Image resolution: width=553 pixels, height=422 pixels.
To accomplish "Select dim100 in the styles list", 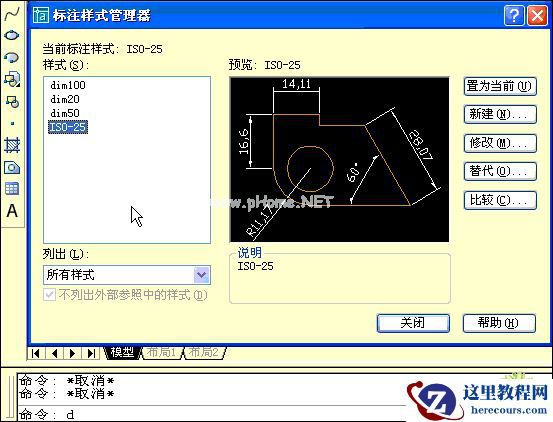I will pyautogui.click(x=68, y=85).
